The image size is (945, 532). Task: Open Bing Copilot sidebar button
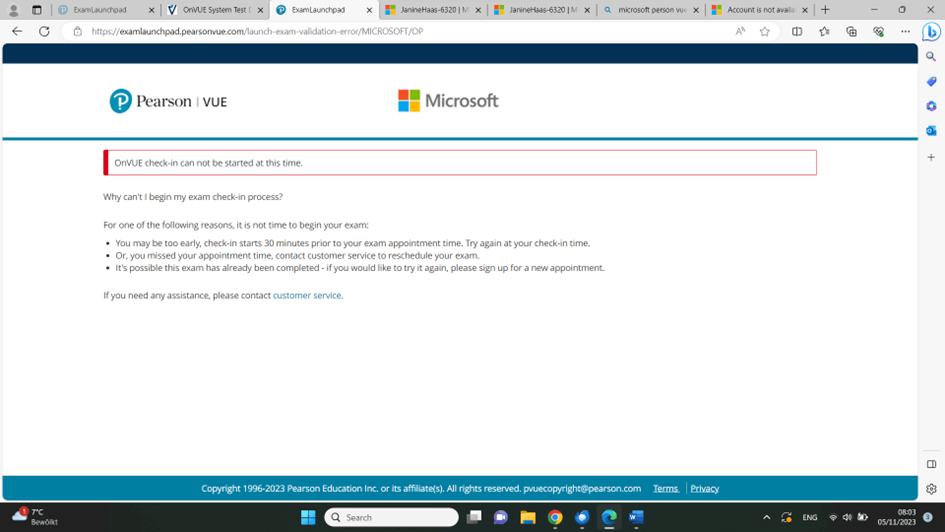pos(931,31)
